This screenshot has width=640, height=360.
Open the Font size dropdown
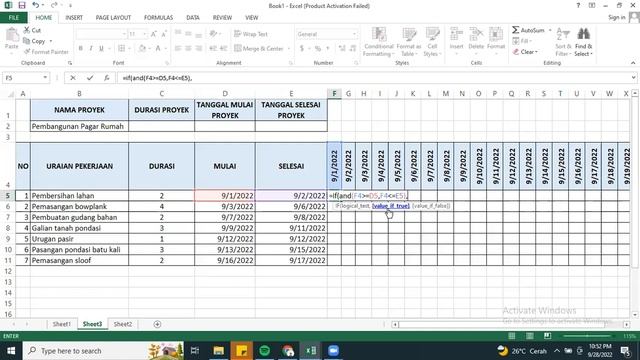point(144,34)
